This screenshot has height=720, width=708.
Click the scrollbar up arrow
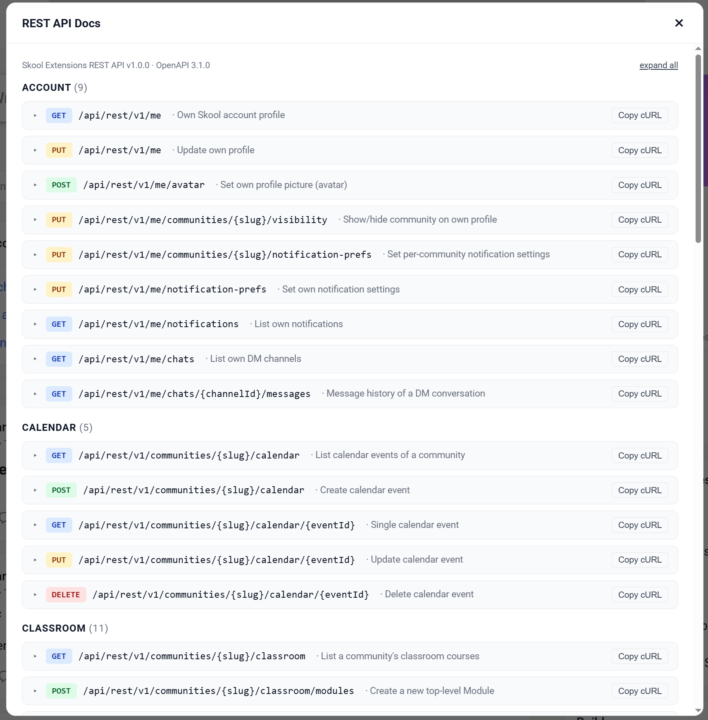tap(698, 49)
